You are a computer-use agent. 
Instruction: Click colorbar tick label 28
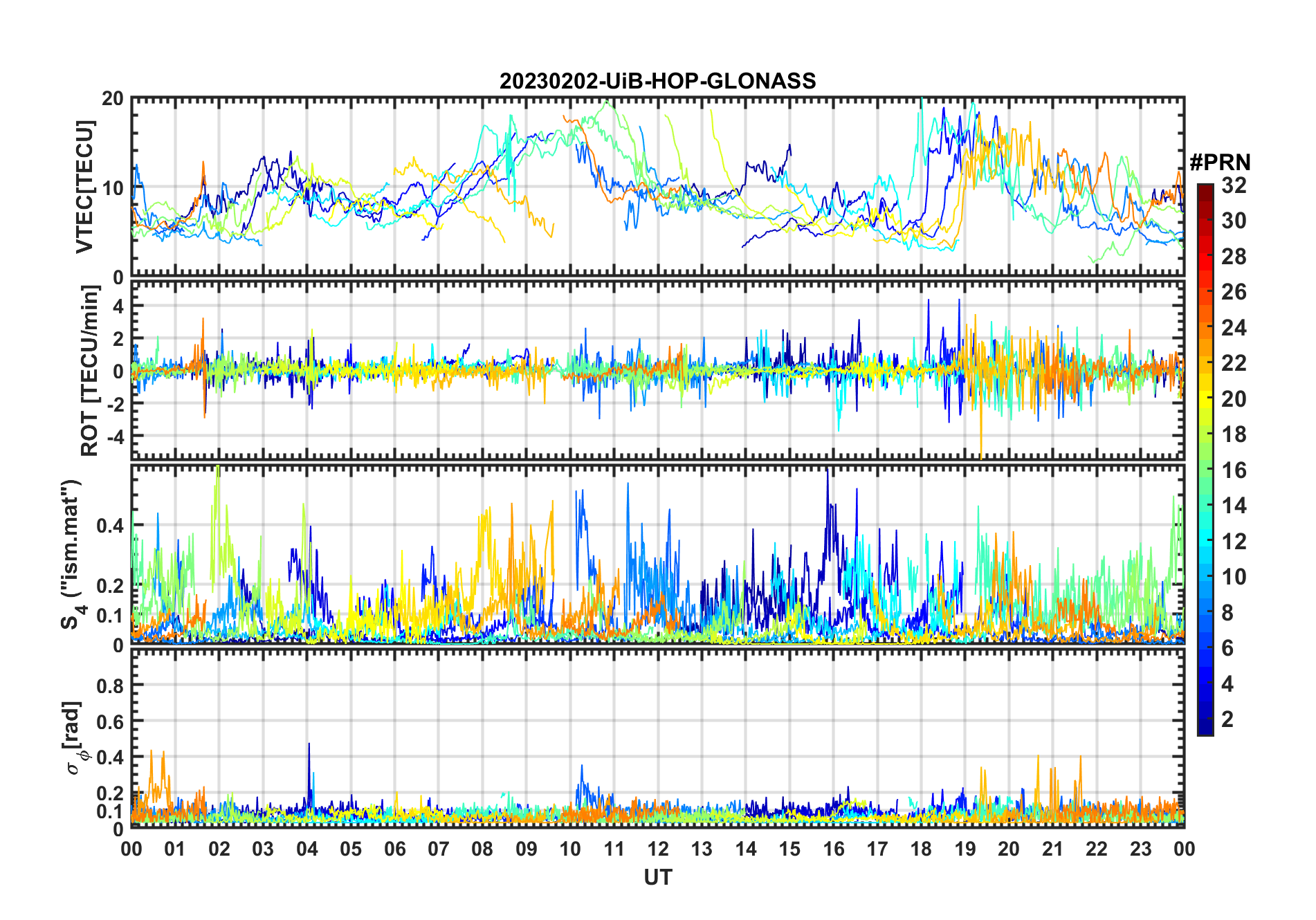coord(1234,256)
